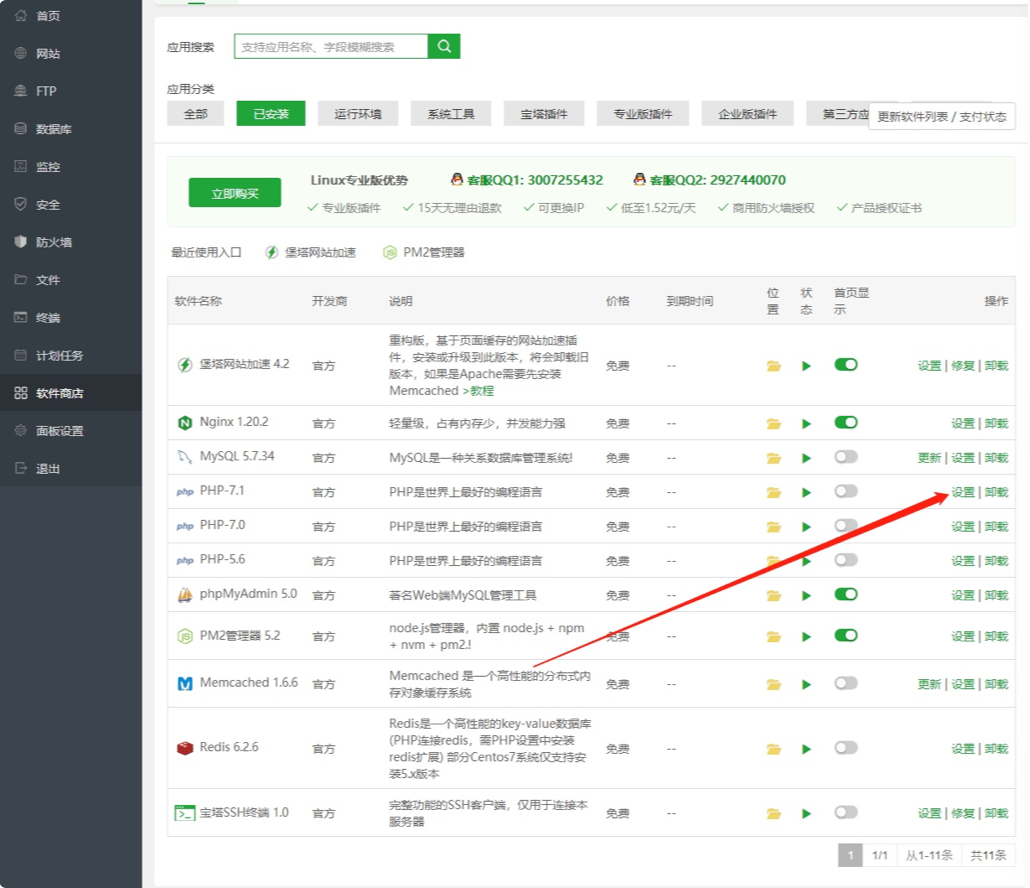Image resolution: width=1030 pixels, height=888 pixels.
Task: Open 防火墙 shield icon in sidebar
Action: point(21,242)
